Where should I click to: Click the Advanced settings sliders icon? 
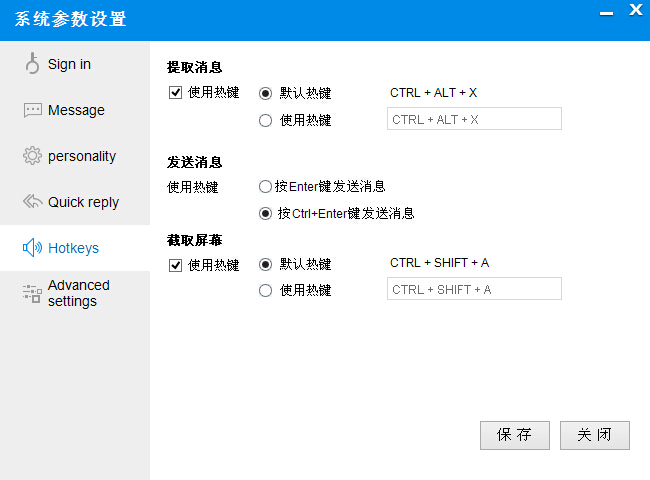pos(32,293)
